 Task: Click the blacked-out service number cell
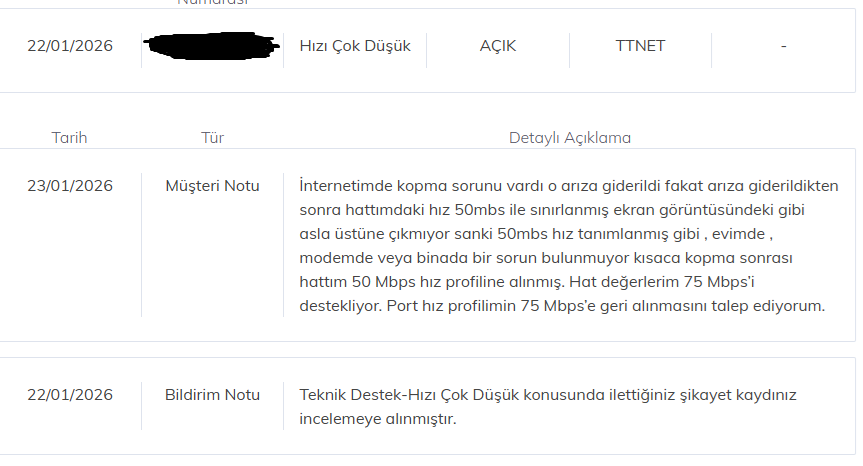coord(212,46)
